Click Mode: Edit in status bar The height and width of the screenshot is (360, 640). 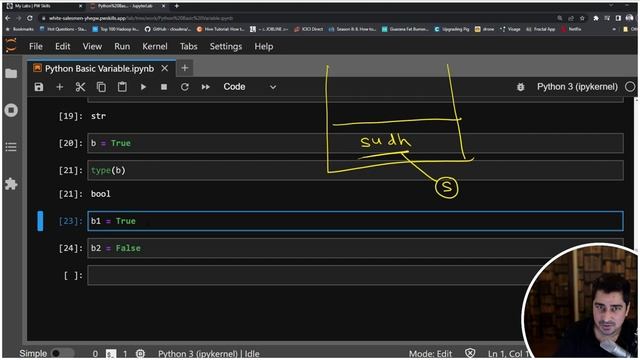(430, 353)
